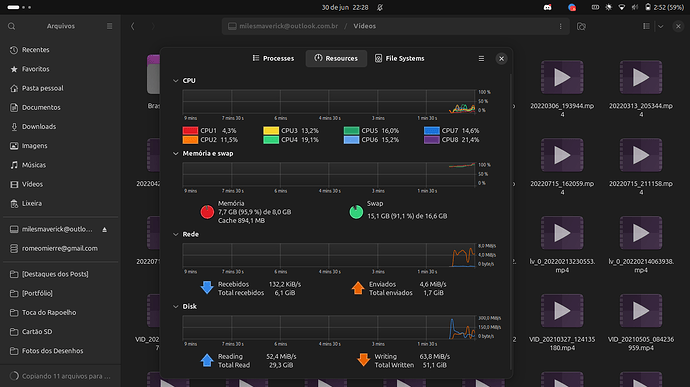Open view options dropdown in Files
690x387 pixels.
tap(661, 26)
